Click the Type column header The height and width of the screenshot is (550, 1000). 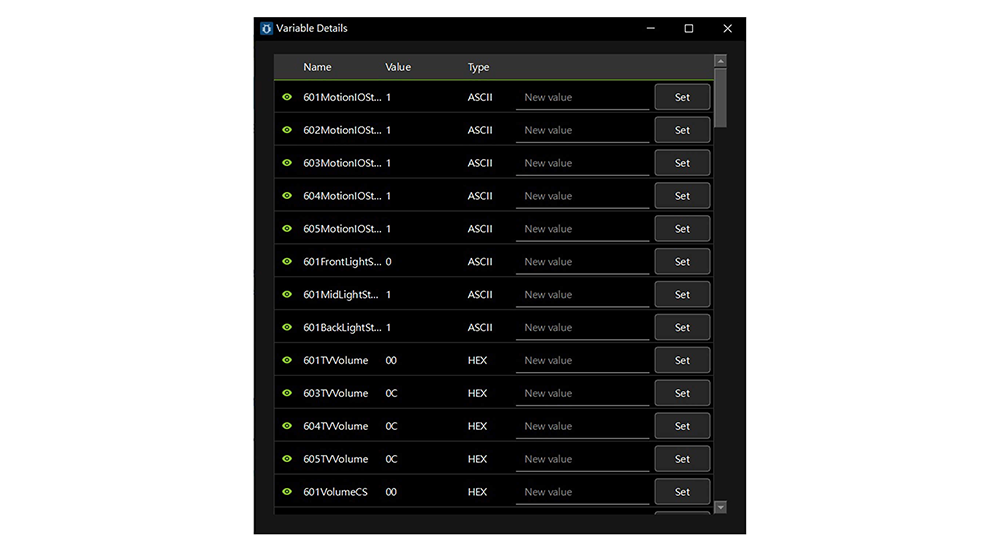tap(478, 67)
